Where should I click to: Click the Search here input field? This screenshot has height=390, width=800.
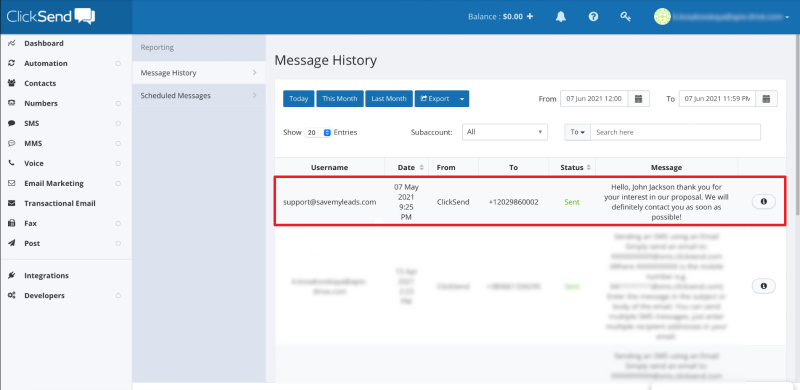[x=676, y=132]
